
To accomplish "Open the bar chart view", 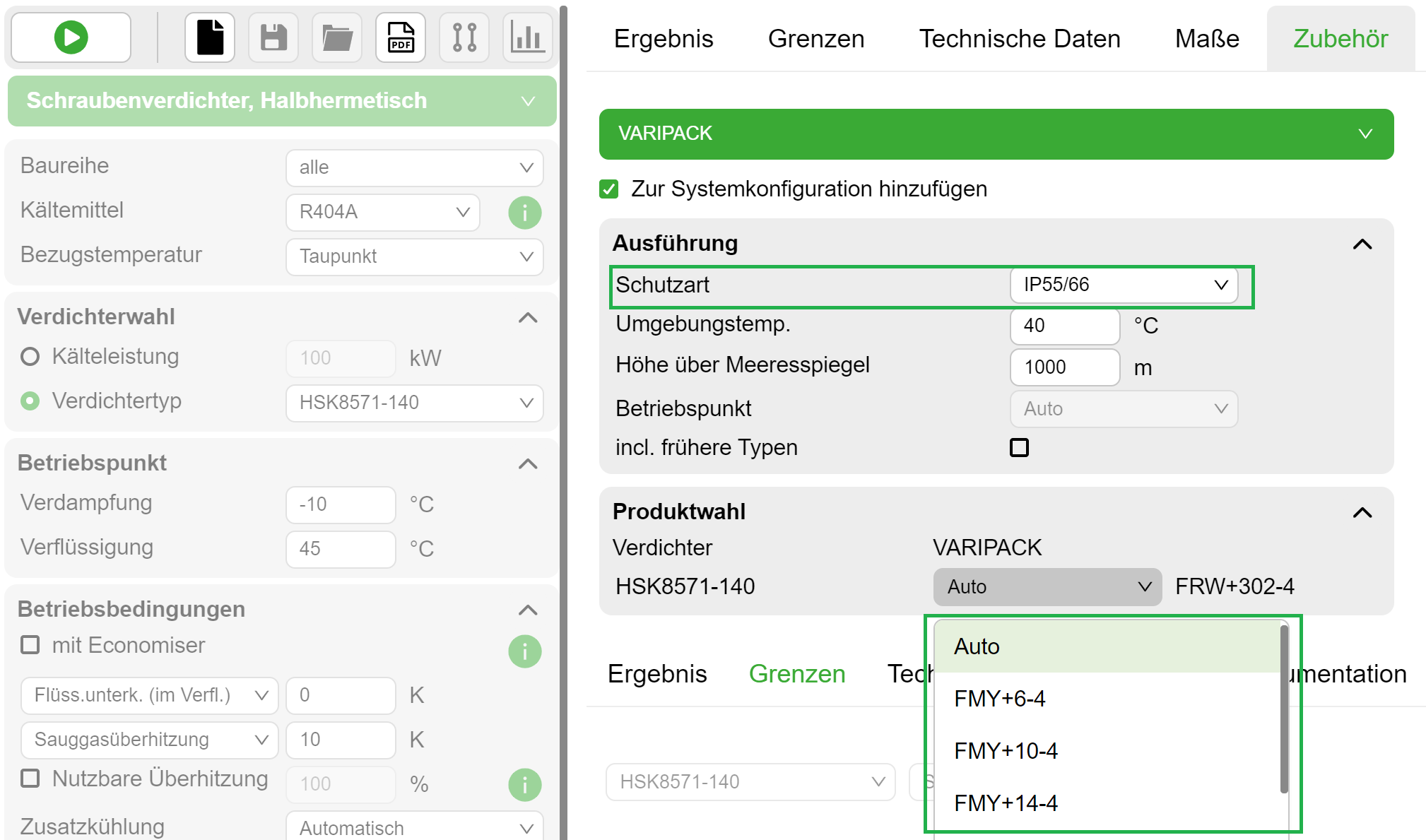I will click(527, 37).
